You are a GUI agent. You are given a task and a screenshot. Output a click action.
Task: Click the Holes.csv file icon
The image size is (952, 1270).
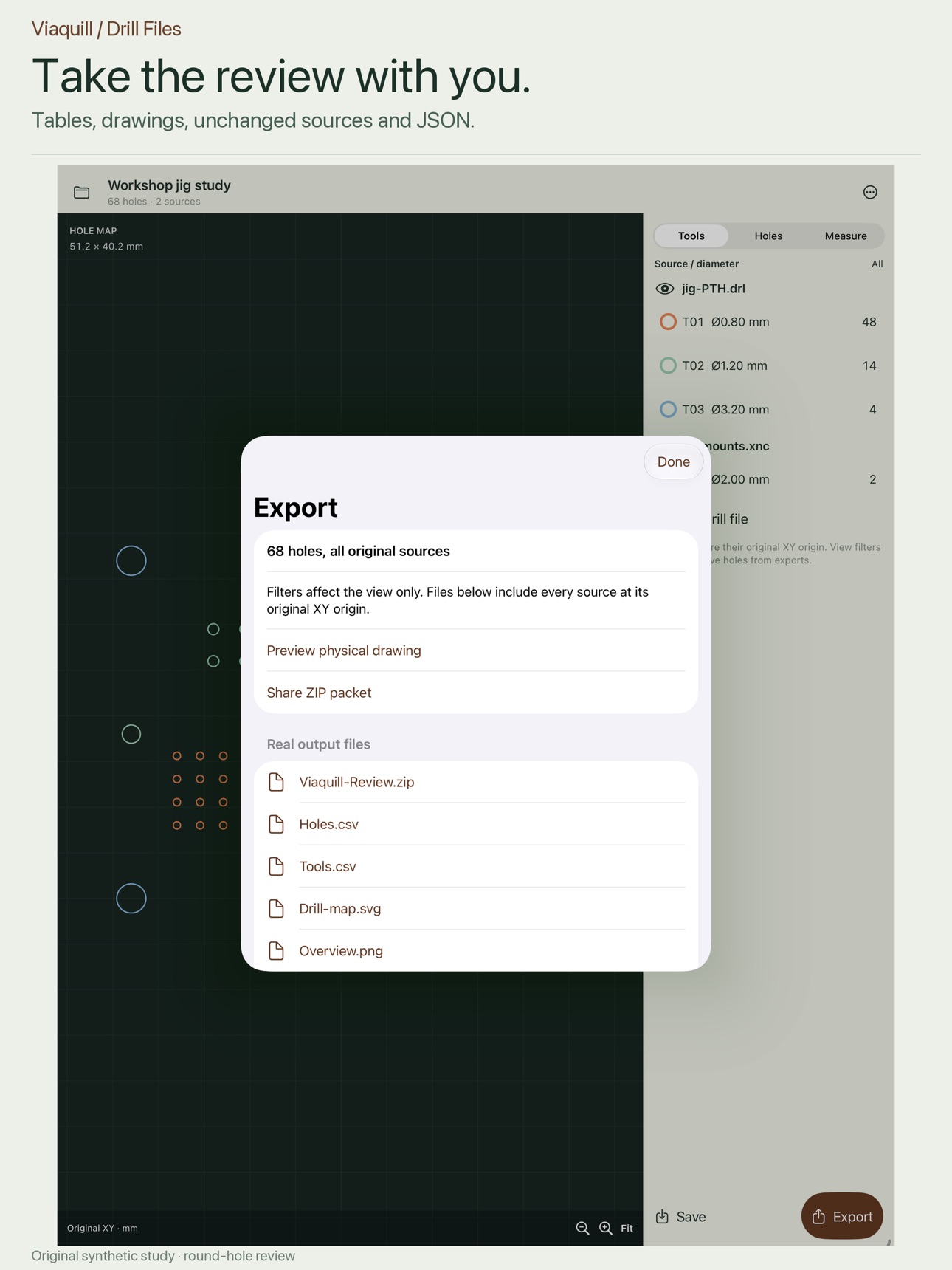pos(276,824)
